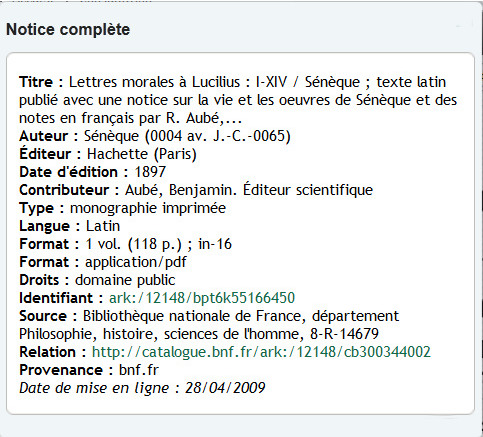Click the contributor Aubé, Benjamin
The image size is (483, 437).
[179, 190]
